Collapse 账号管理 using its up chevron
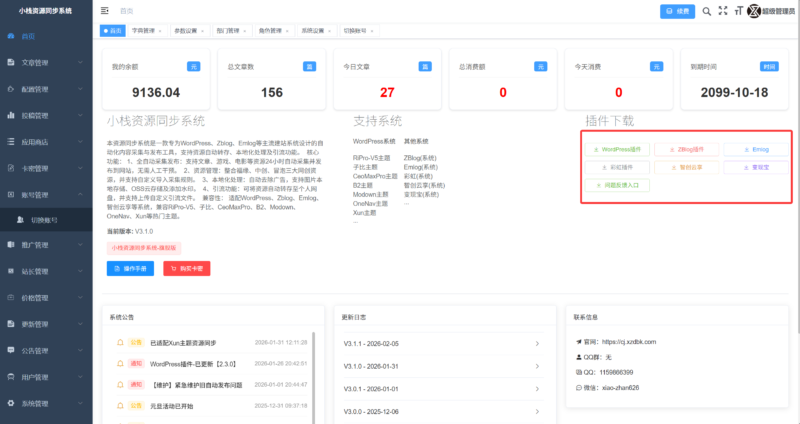Viewport: 800px width, 424px height. coord(80,194)
